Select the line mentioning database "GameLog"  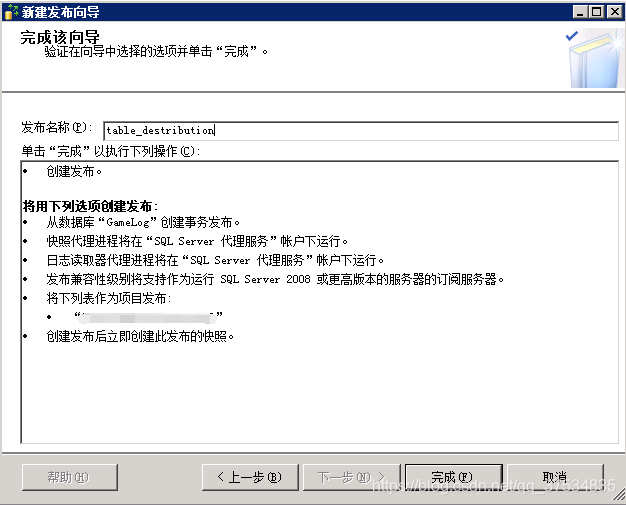click(143, 222)
